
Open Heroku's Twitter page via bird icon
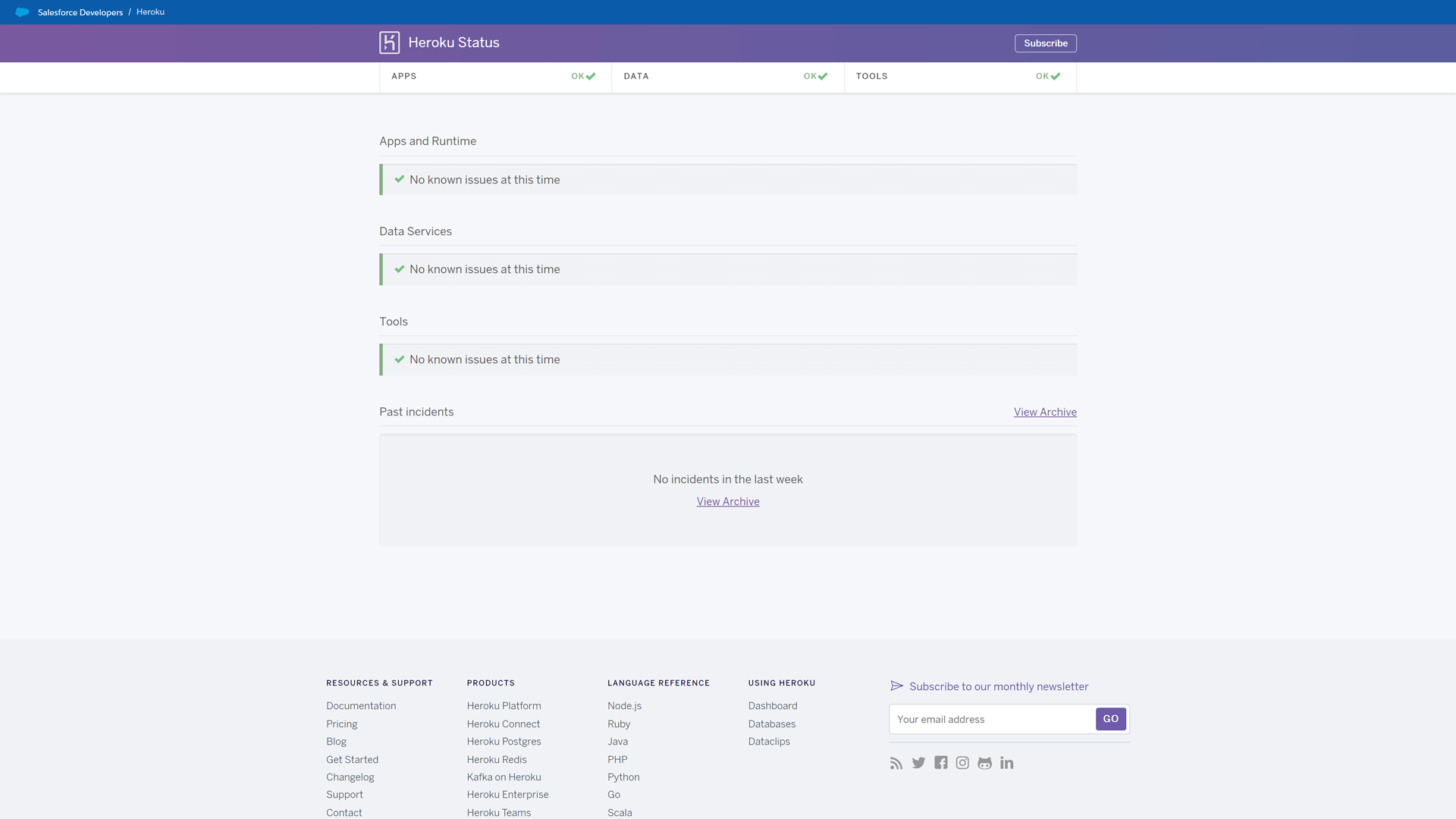[x=918, y=763]
